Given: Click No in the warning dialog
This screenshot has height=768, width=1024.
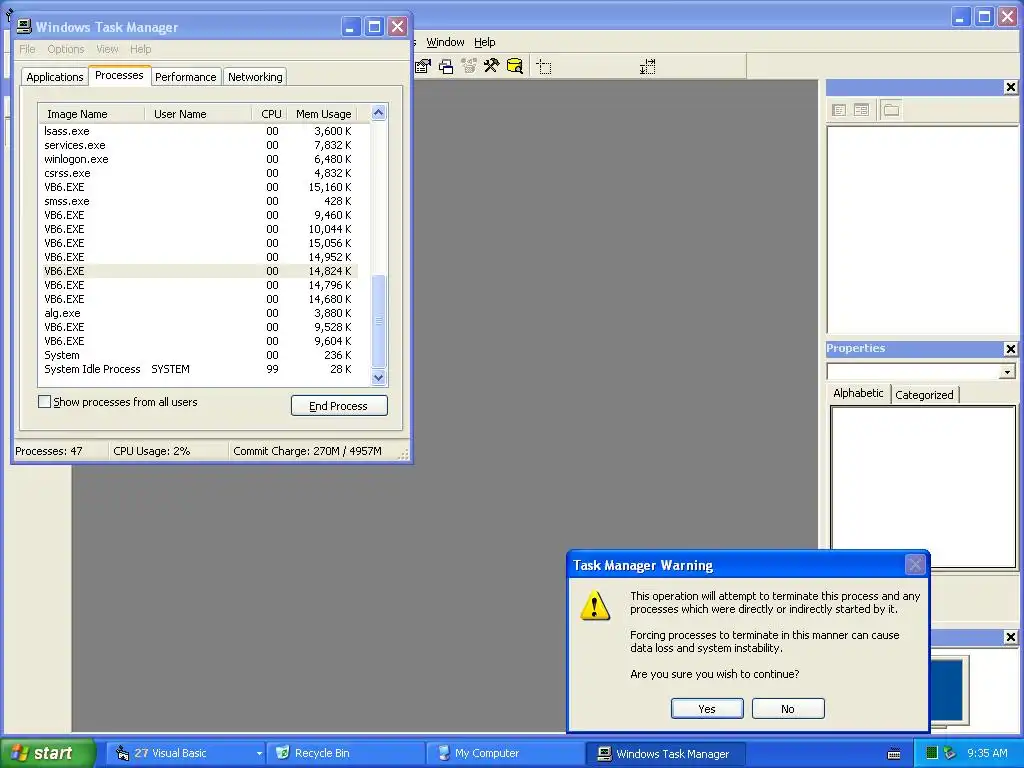Looking at the screenshot, I should pos(788,709).
